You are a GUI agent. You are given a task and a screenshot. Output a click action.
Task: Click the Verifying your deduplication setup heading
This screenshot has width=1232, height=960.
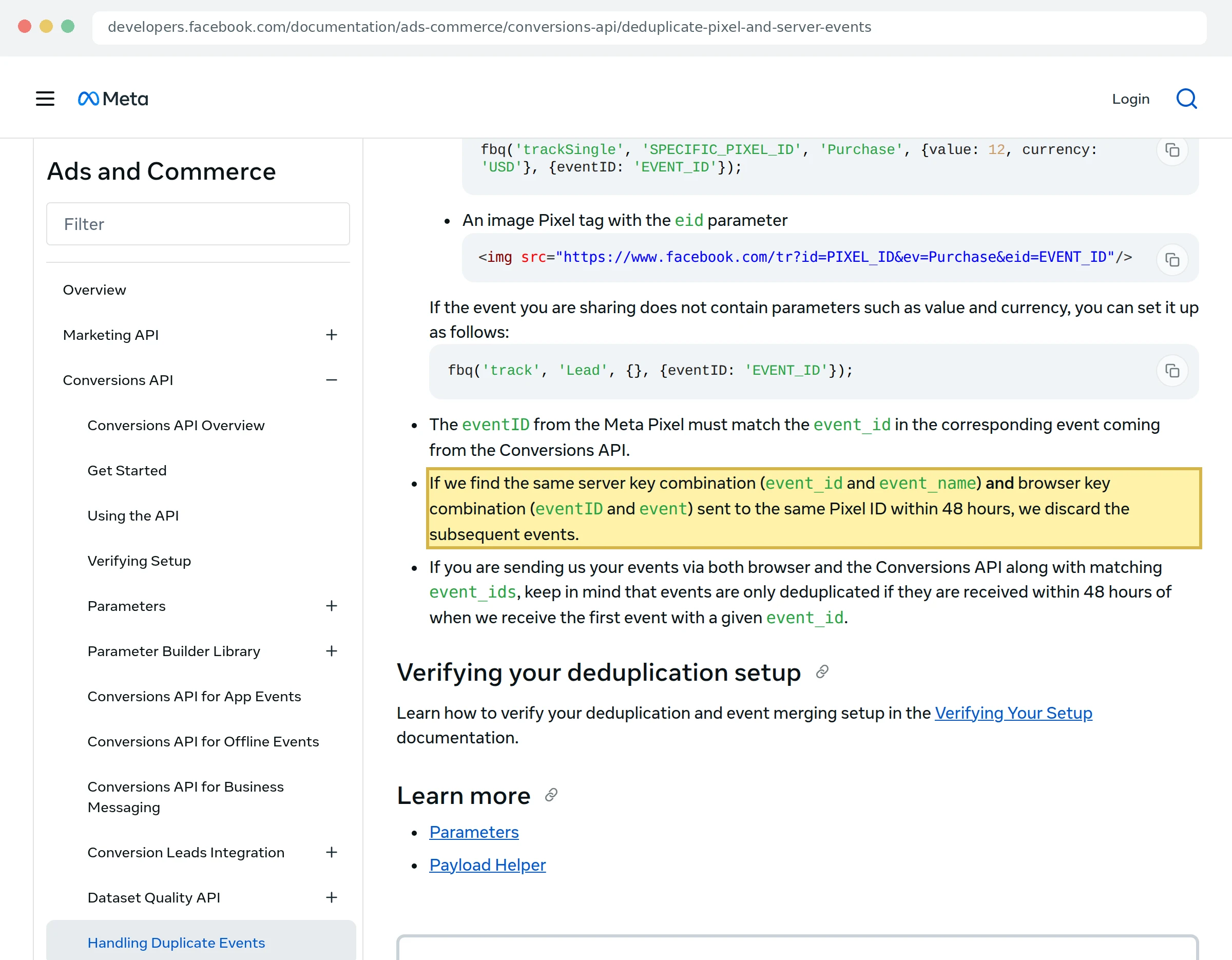point(599,673)
